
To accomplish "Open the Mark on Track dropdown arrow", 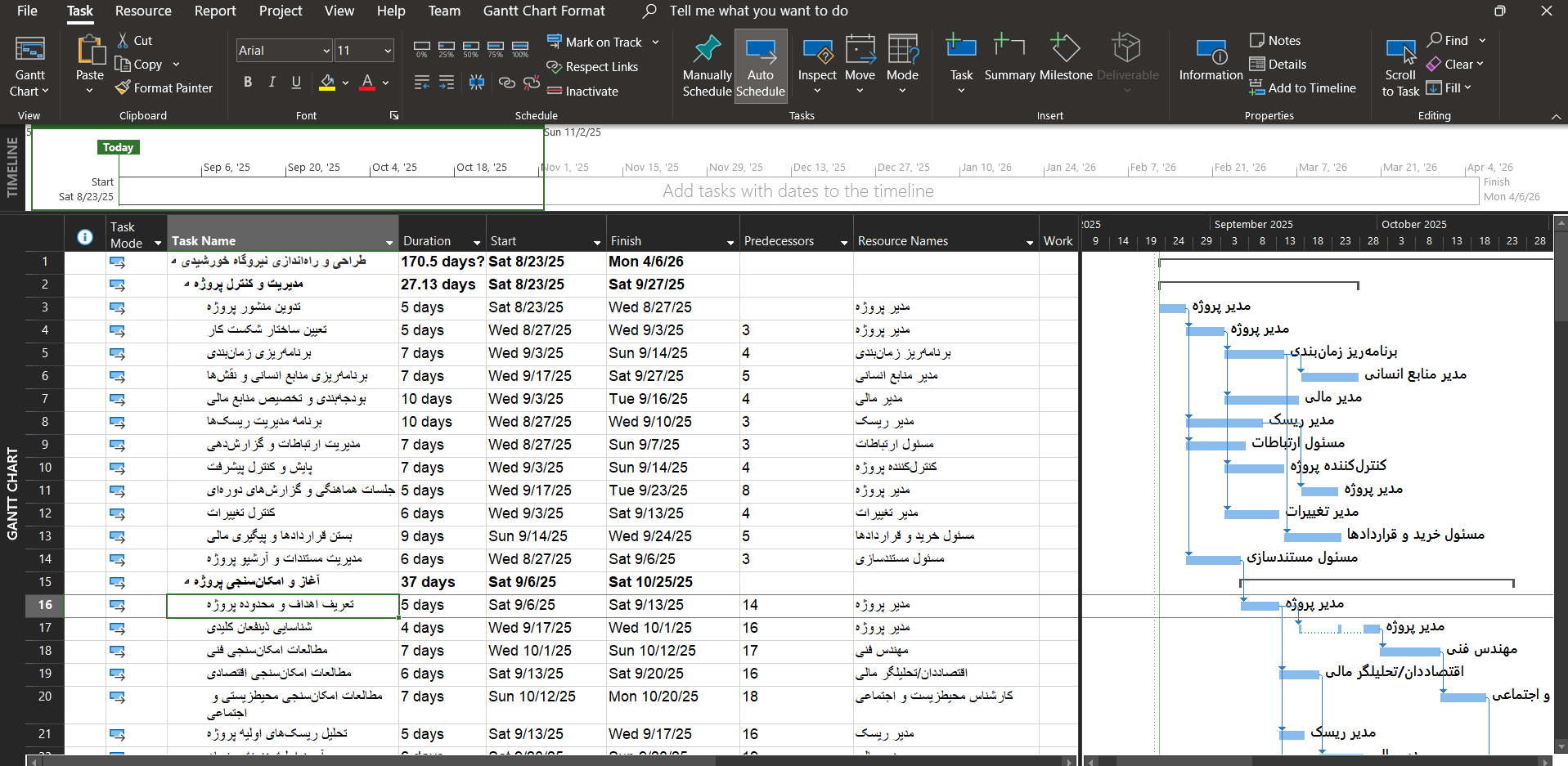I will (x=655, y=43).
